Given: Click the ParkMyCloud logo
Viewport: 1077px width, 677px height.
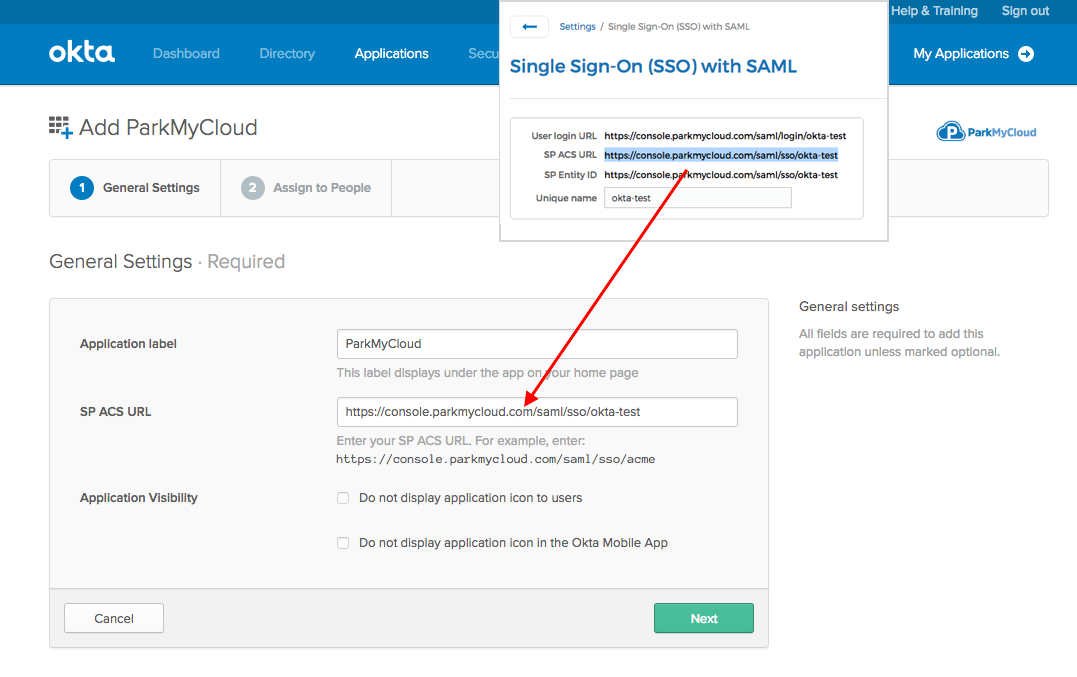Looking at the screenshot, I should pyautogui.click(x=986, y=132).
